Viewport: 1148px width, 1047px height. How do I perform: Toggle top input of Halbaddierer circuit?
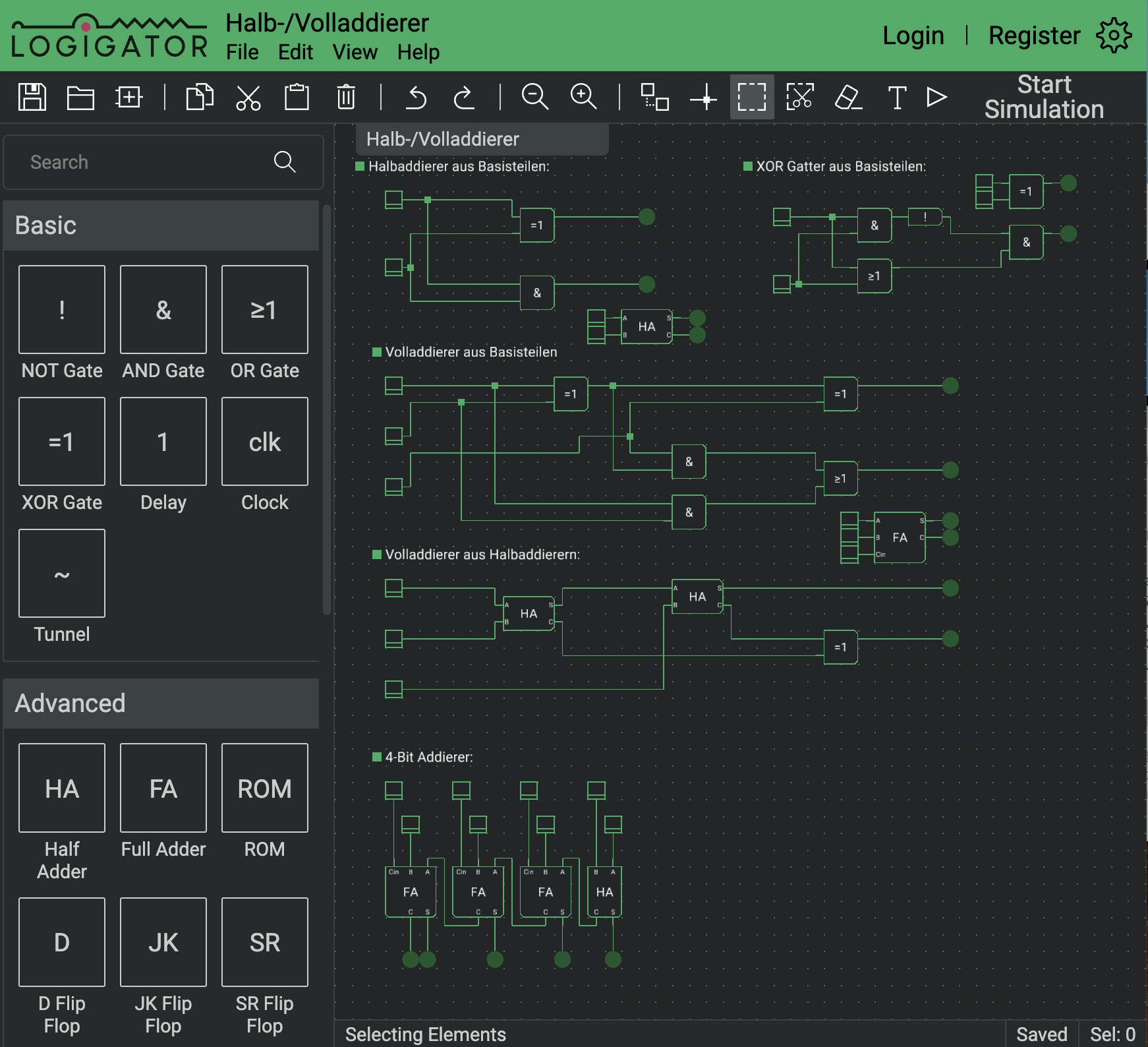point(393,199)
